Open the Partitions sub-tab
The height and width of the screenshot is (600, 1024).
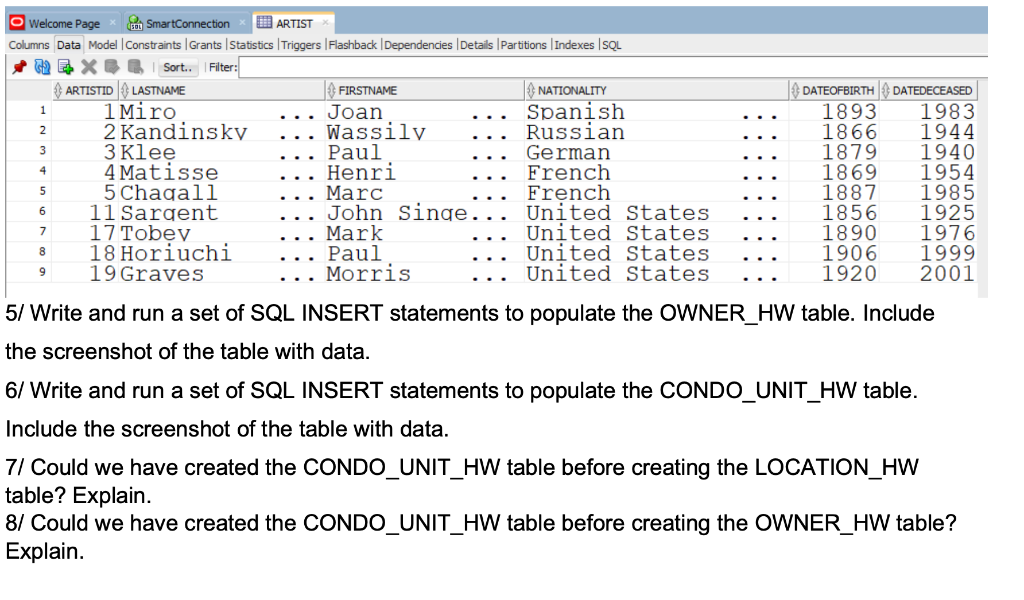(x=523, y=44)
